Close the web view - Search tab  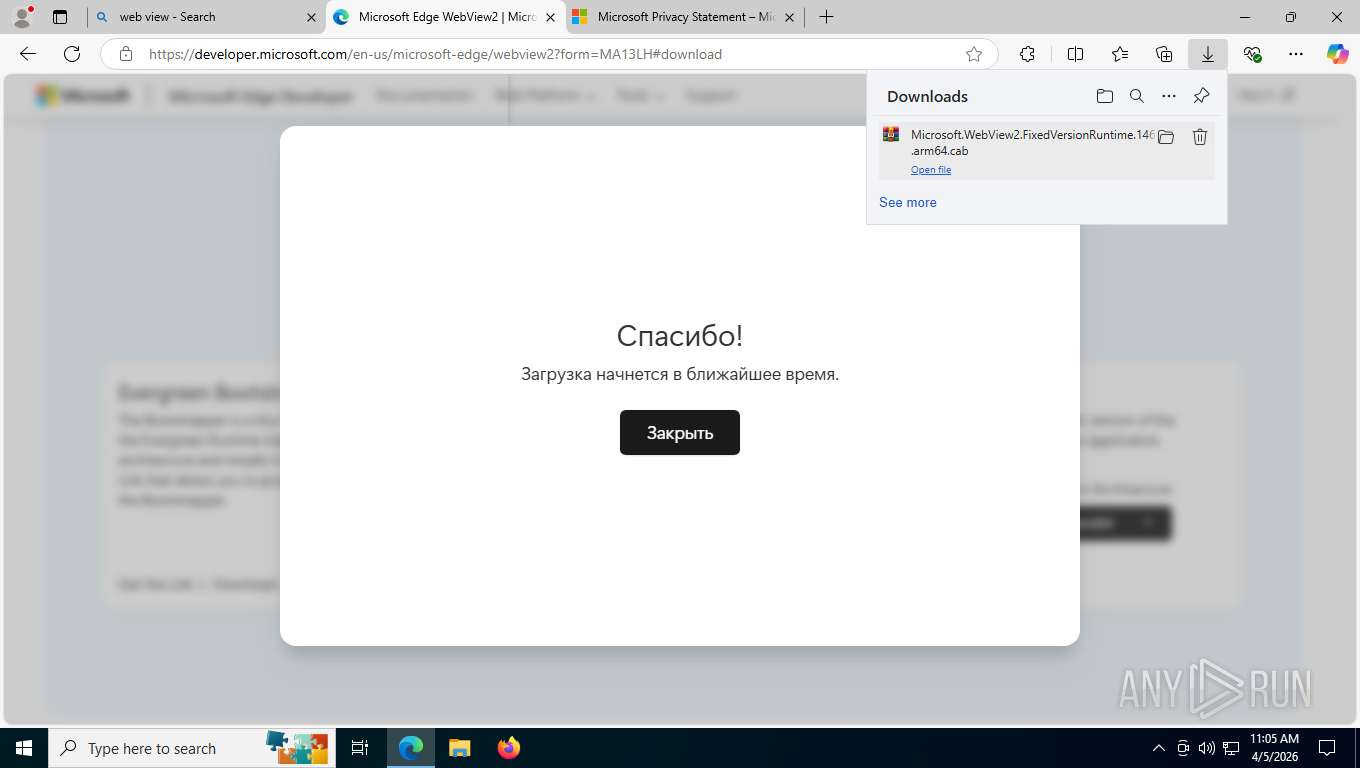[311, 17]
